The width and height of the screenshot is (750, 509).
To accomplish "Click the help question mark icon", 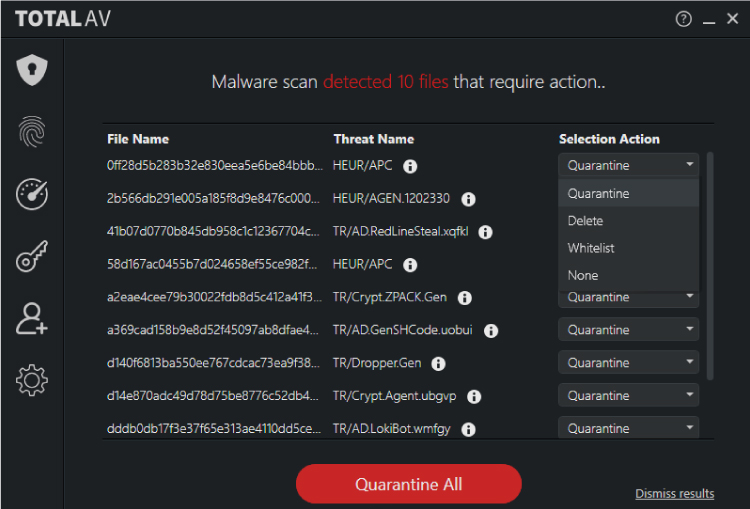I will point(684,19).
